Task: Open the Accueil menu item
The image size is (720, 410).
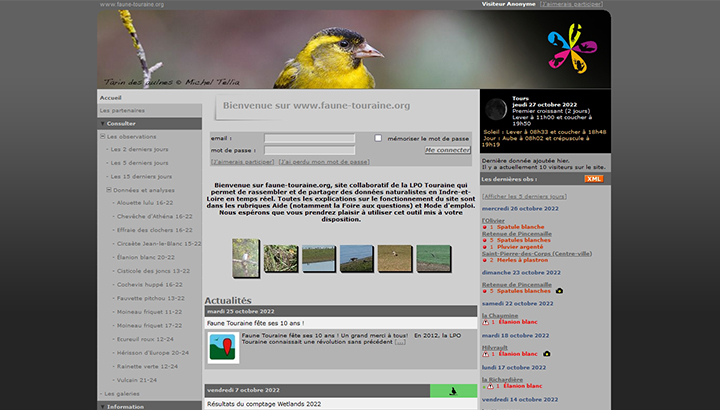Action: coord(111,98)
